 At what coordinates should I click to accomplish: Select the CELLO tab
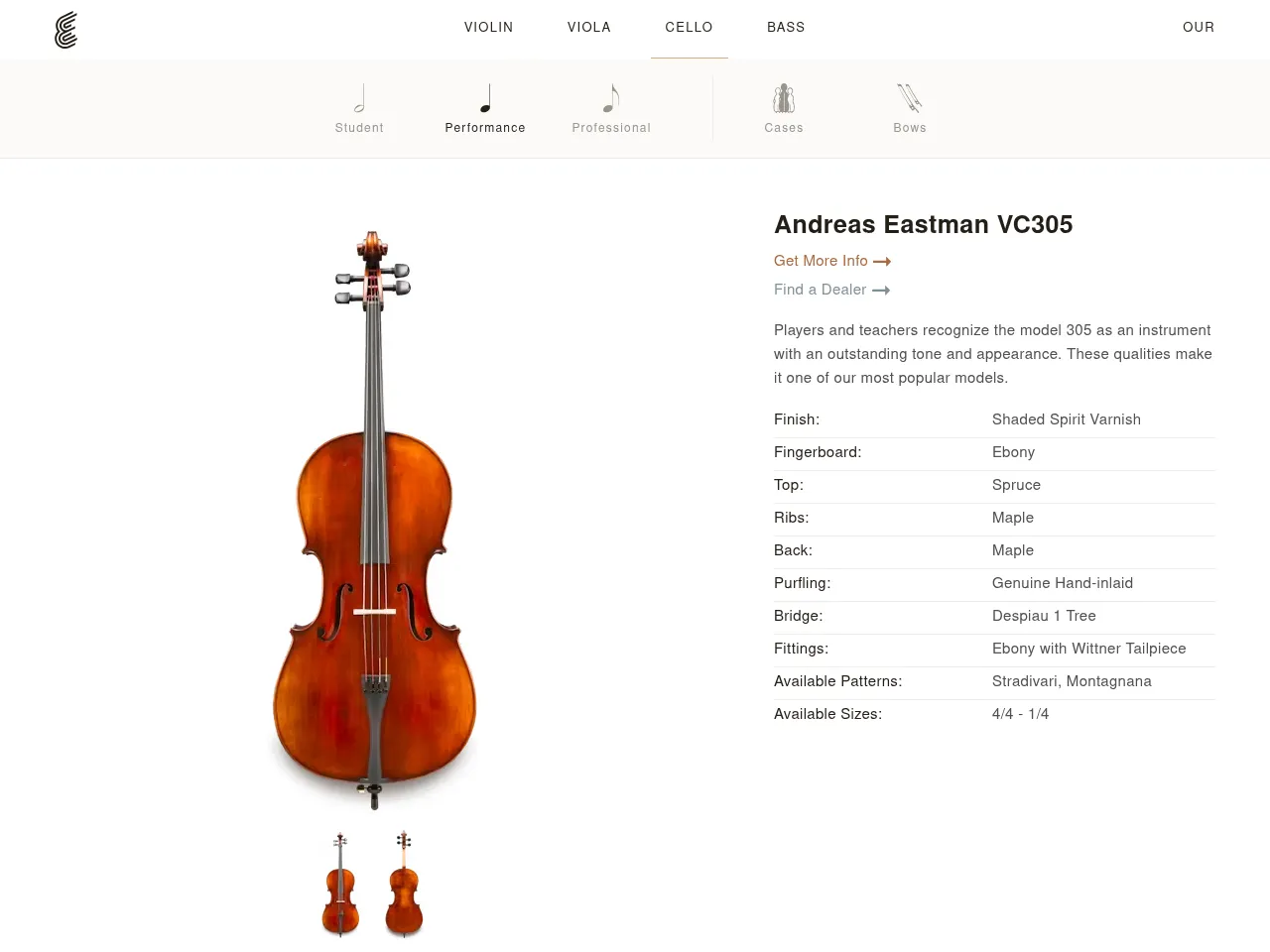[689, 28]
